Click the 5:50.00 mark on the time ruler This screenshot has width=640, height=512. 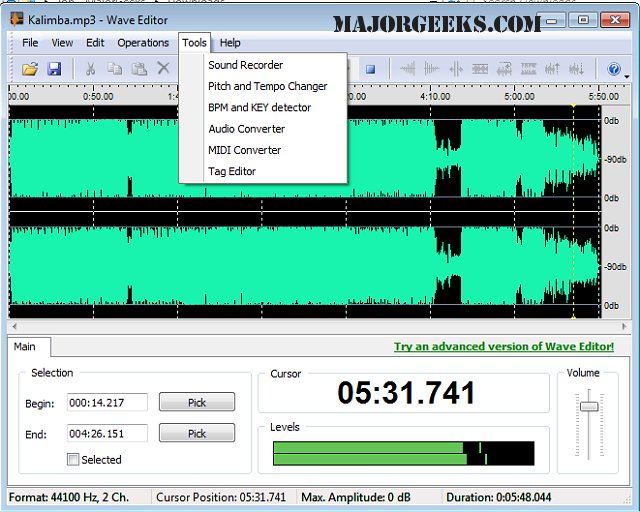coord(604,97)
